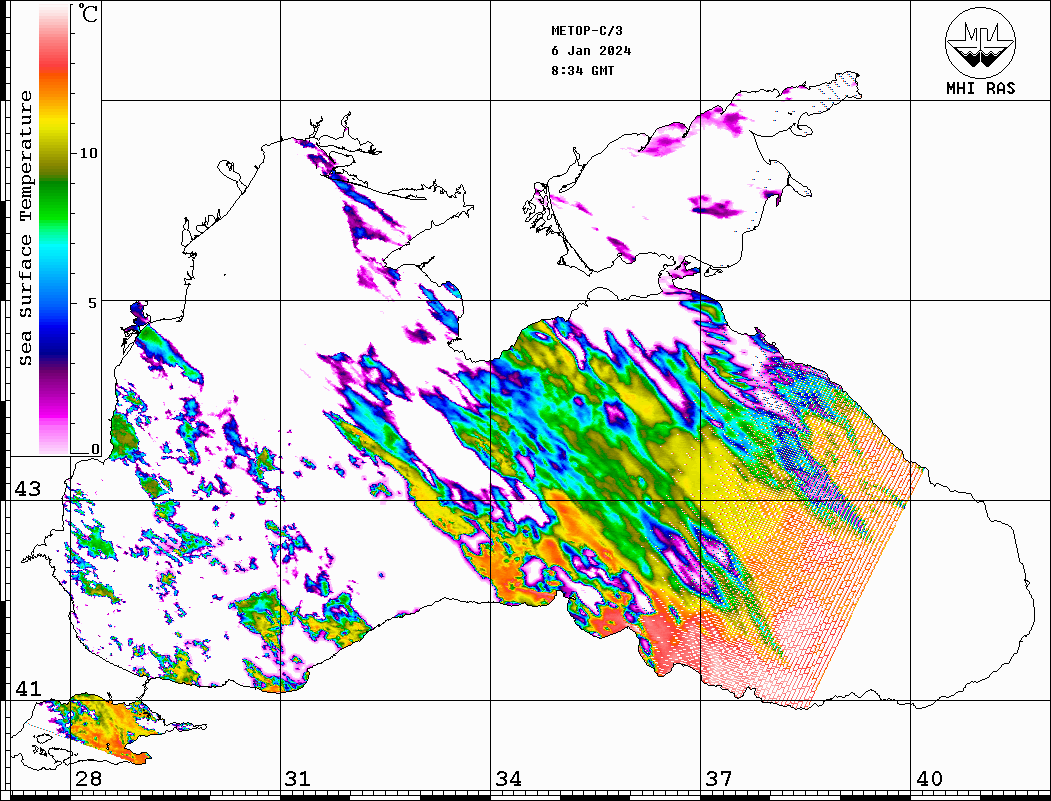Click the "0" tick on temperature scale
This screenshot has width=1051, height=801.
pos(95,449)
